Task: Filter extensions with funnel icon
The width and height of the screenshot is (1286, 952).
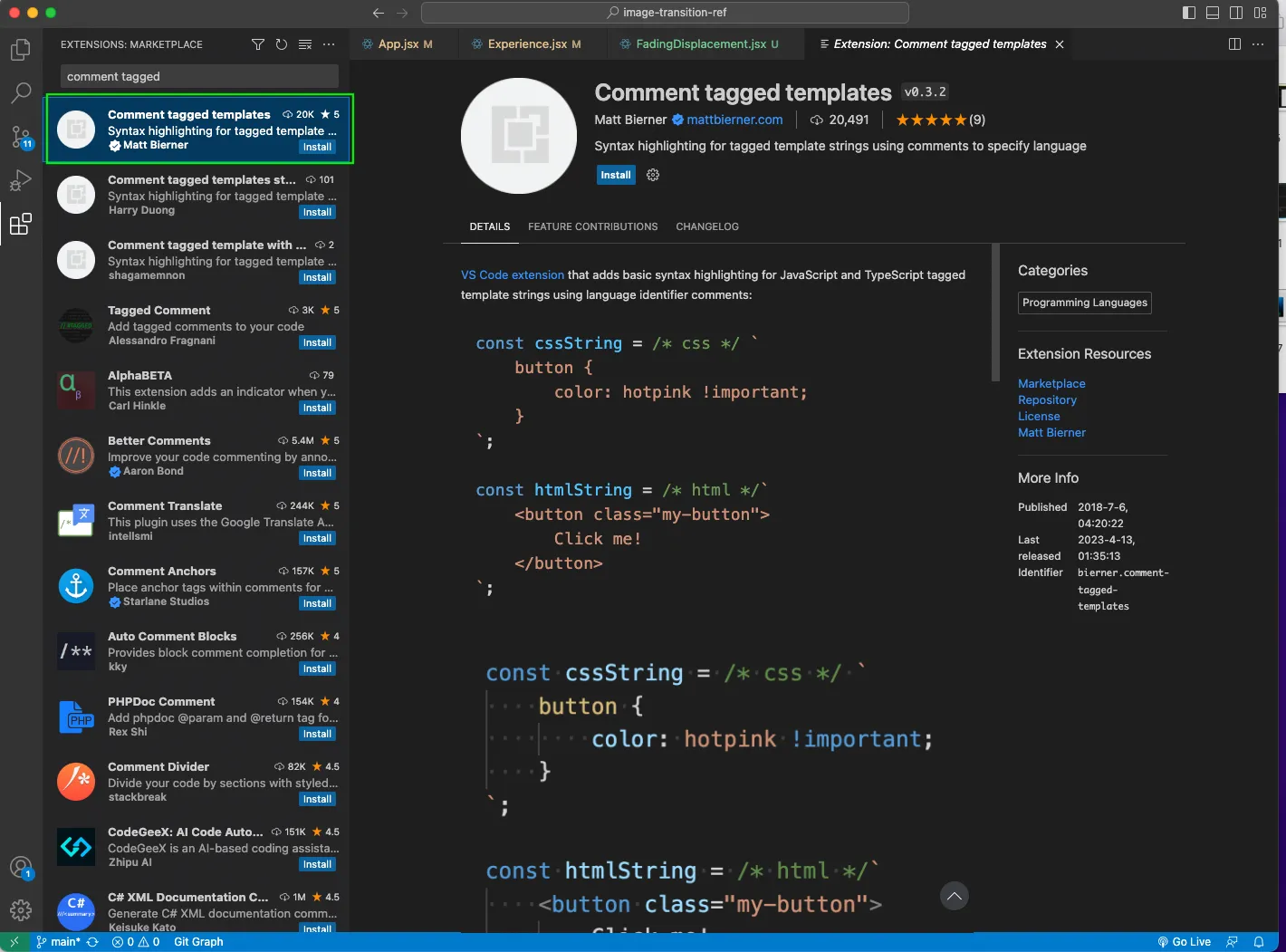Action: 258,44
